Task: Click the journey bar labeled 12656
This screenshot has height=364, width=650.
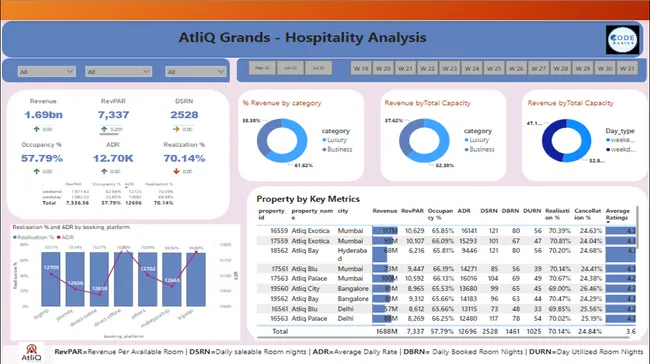Action: (x=75, y=279)
